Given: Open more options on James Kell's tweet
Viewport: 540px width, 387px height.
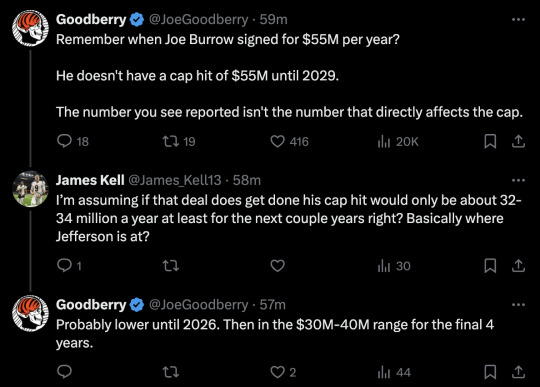Looking at the screenshot, I should click(x=518, y=180).
